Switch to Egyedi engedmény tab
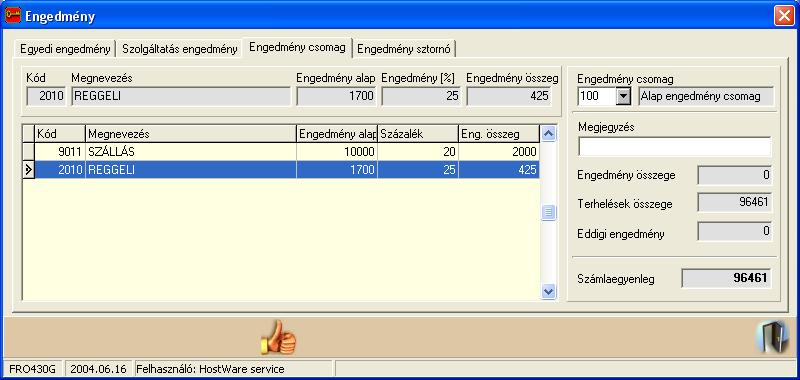 [x=65, y=49]
